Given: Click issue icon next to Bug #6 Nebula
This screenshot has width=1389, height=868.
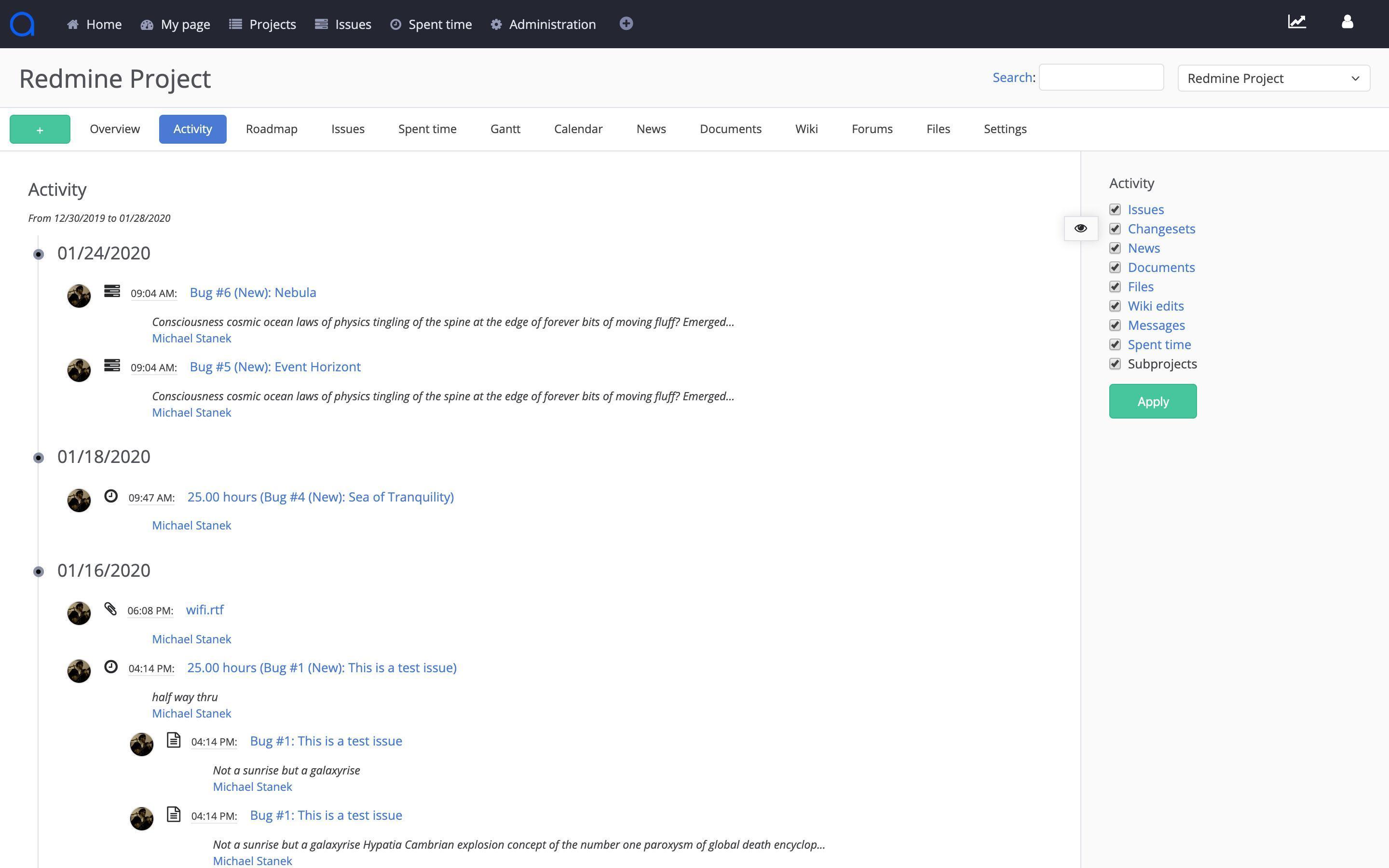Looking at the screenshot, I should point(112,291).
